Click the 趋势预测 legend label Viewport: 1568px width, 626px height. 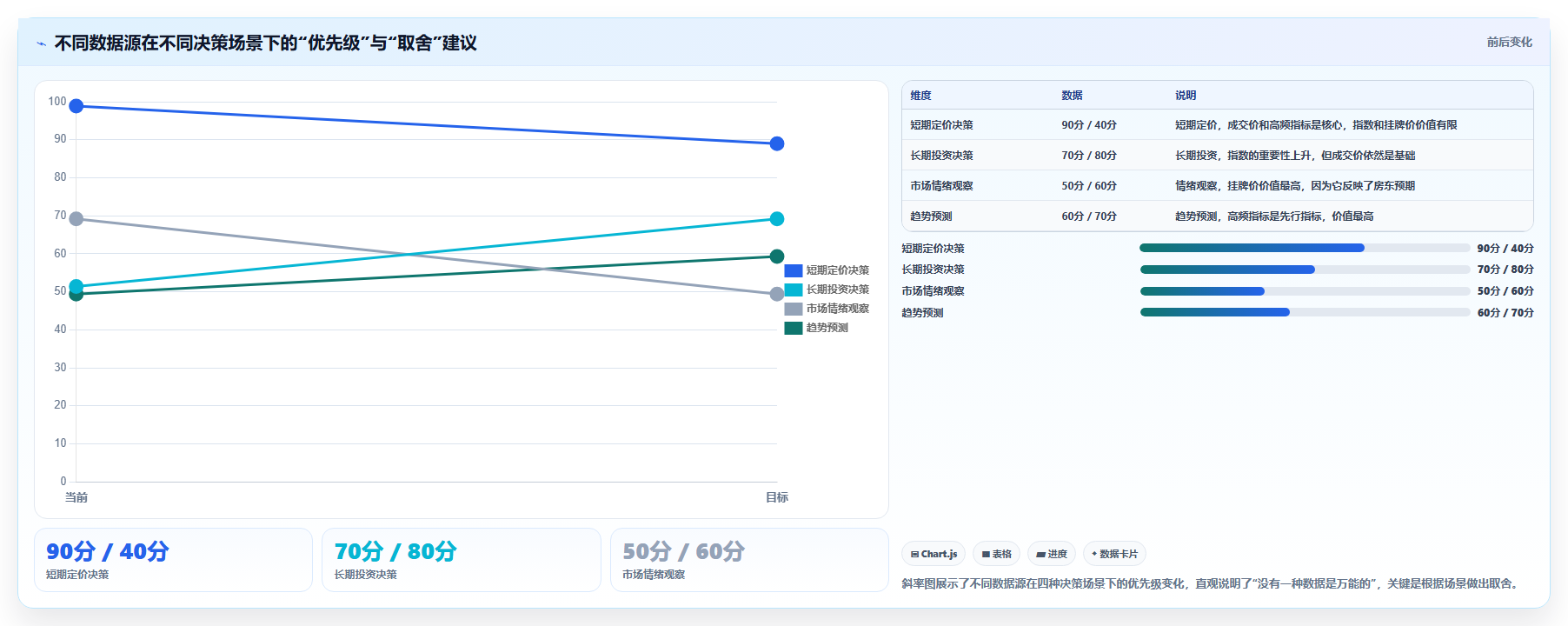coord(827,328)
